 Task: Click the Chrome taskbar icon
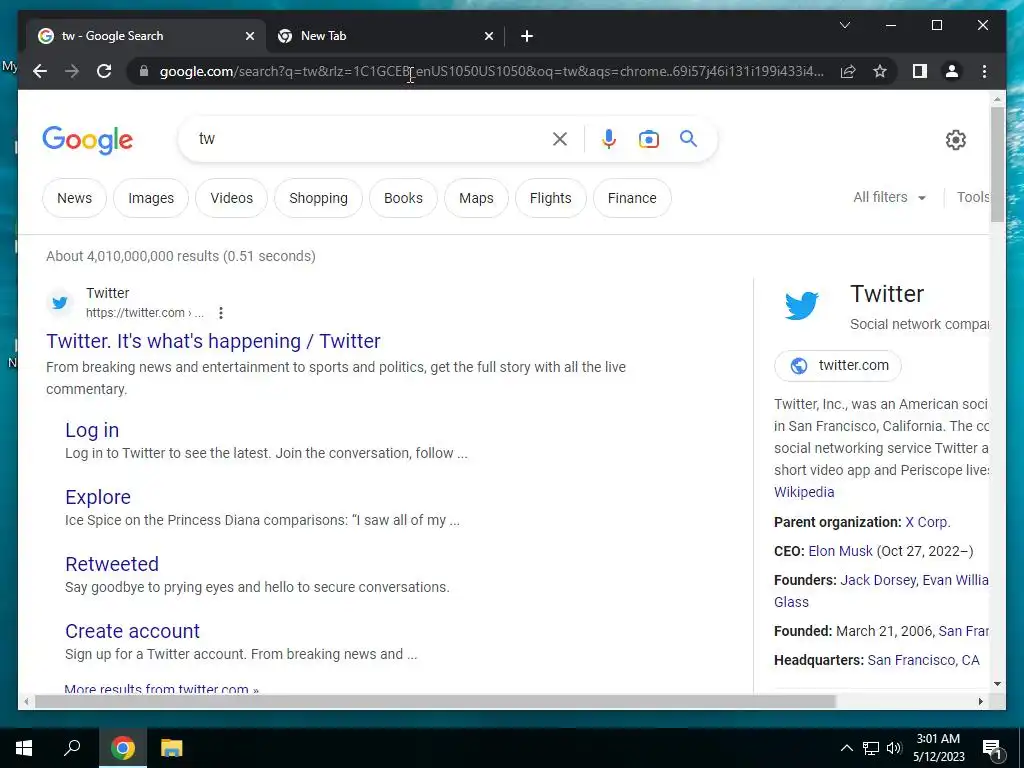(123, 748)
